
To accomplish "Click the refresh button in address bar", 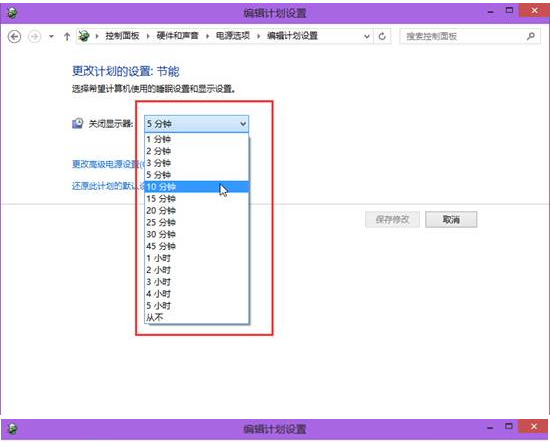I will click(382, 36).
